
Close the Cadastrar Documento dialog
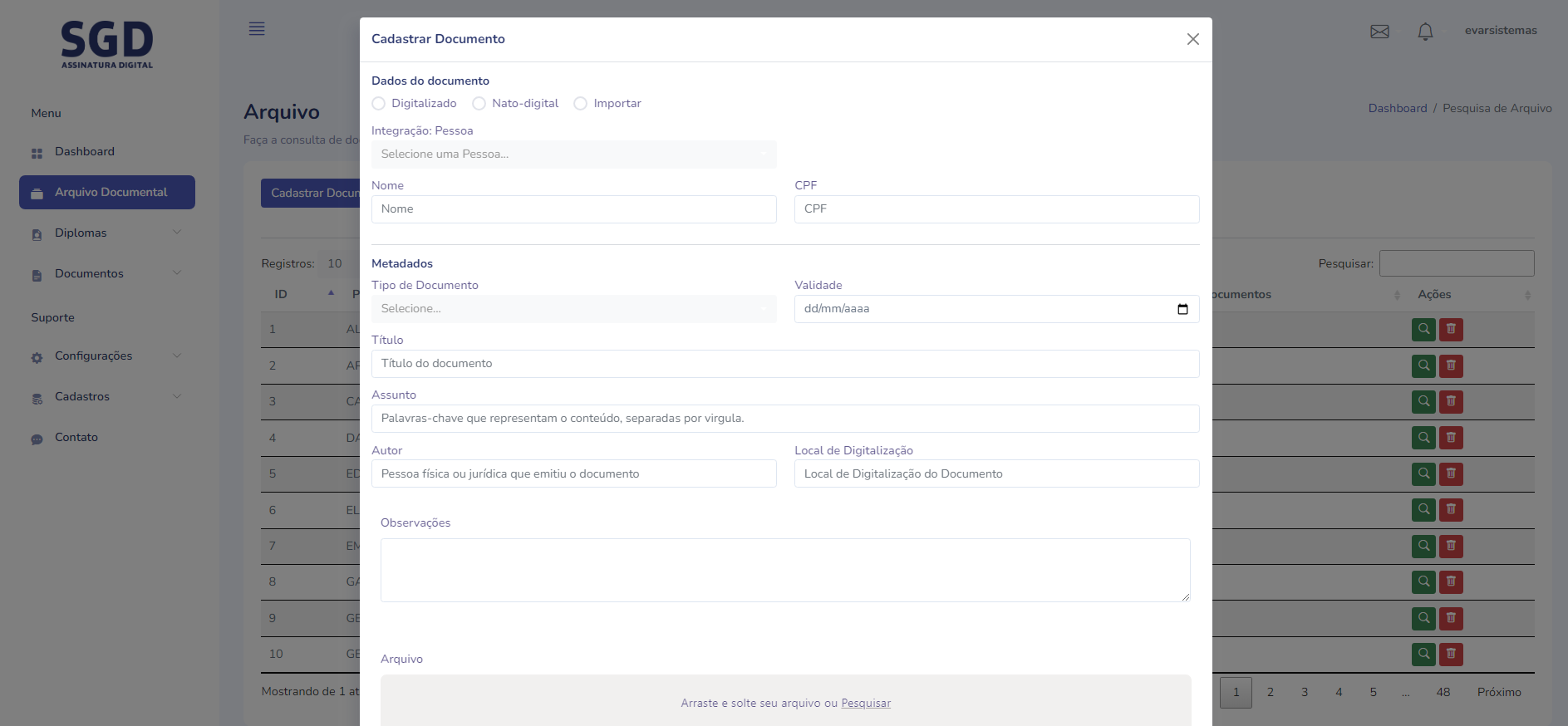click(1192, 39)
